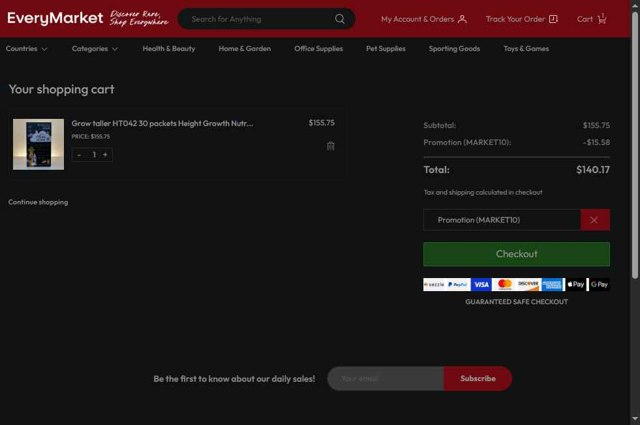Click the shopping cart icon
Image resolution: width=640 pixels, height=425 pixels.
[x=602, y=19]
